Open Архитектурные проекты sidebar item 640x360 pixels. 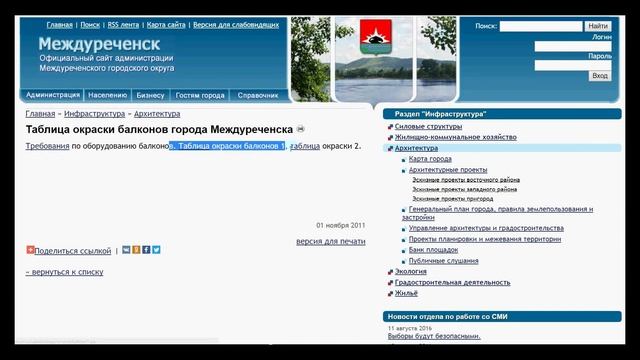coord(448,170)
